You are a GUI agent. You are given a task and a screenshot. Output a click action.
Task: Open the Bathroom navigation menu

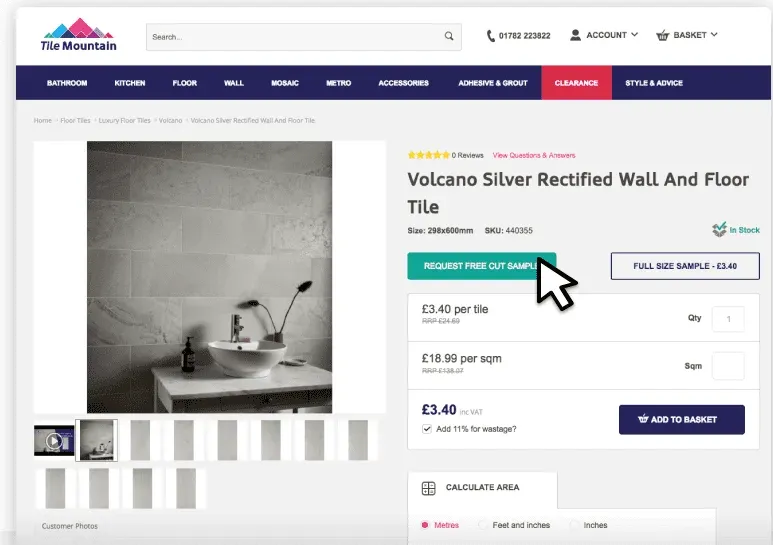(x=67, y=83)
